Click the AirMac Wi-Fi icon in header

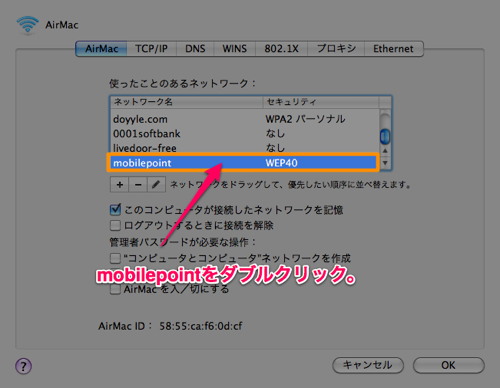(x=28, y=25)
